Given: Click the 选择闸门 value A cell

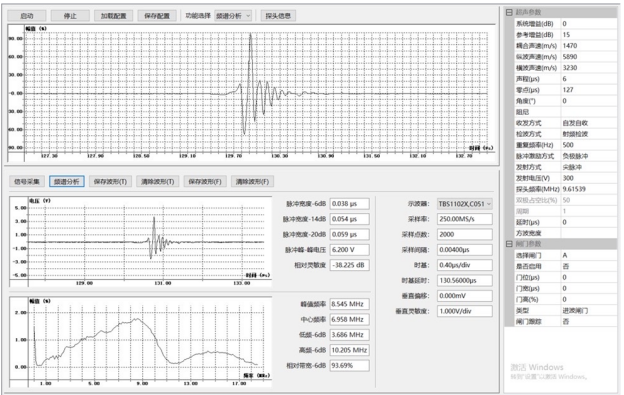Looking at the screenshot, I should [589, 255].
